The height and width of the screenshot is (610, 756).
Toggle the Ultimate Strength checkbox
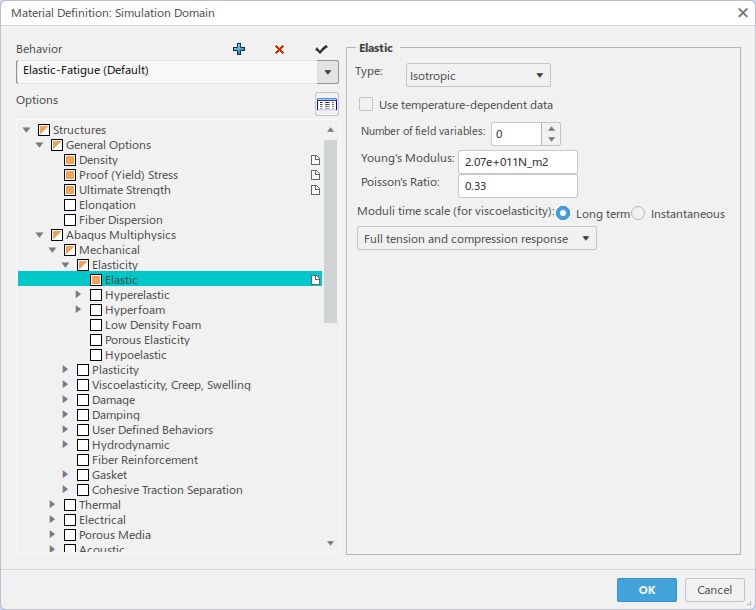coord(70,190)
